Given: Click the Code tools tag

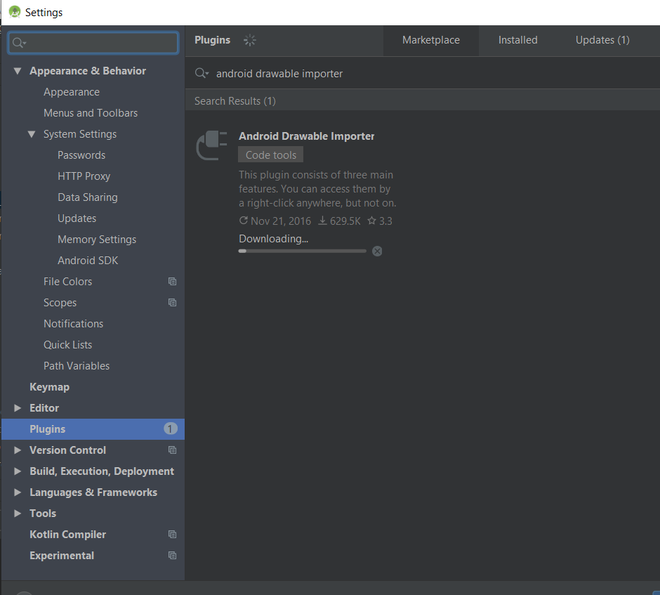Looking at the screenshot, I should (x=271, y=155).
